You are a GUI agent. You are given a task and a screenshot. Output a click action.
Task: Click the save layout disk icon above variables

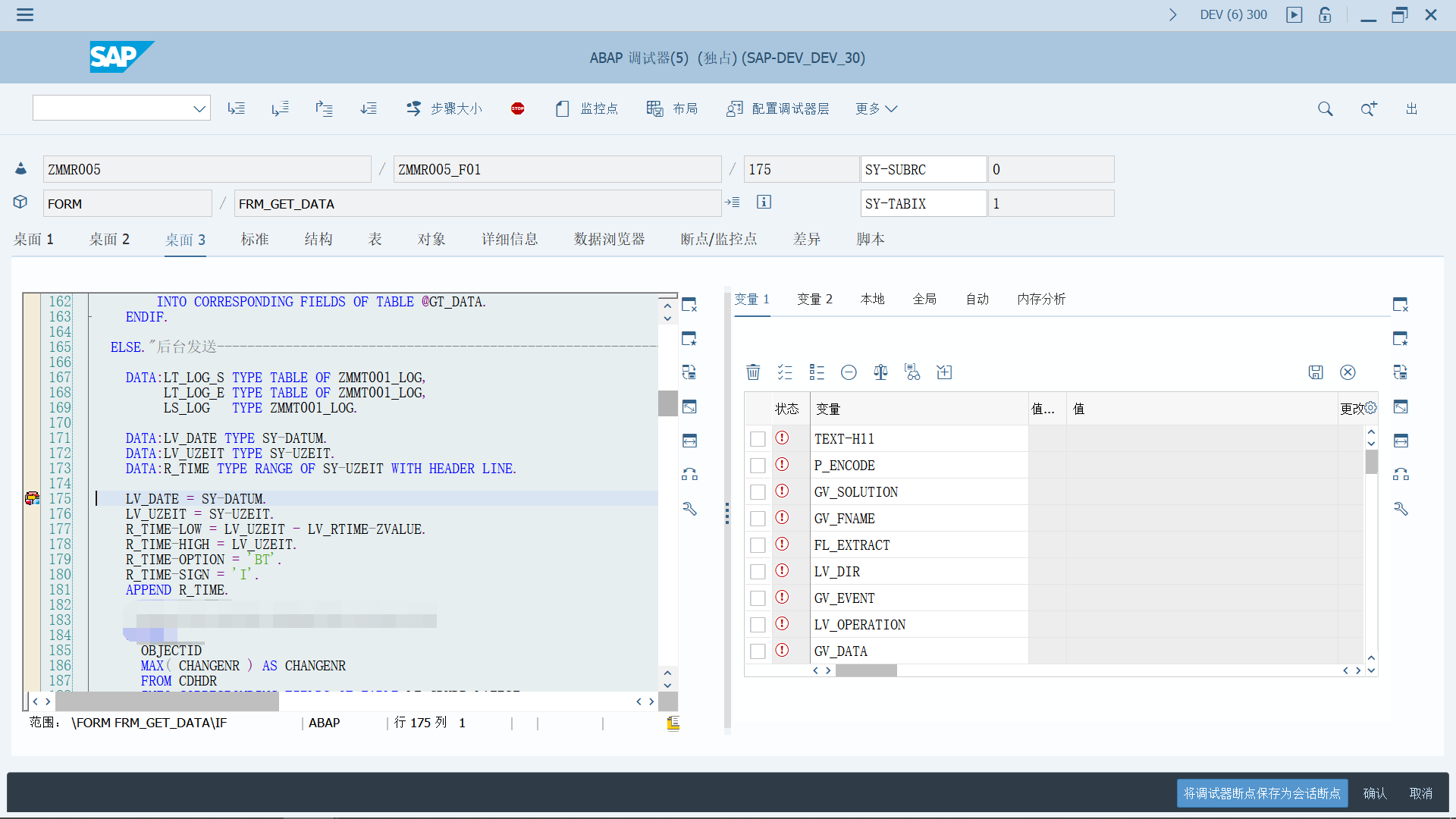click(x=1316, y=372)
